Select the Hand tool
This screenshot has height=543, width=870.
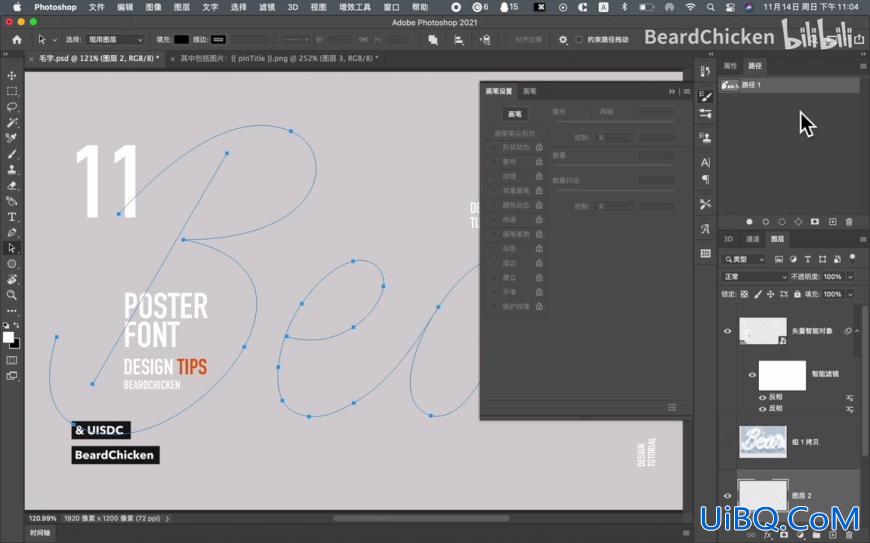[12, 280]
